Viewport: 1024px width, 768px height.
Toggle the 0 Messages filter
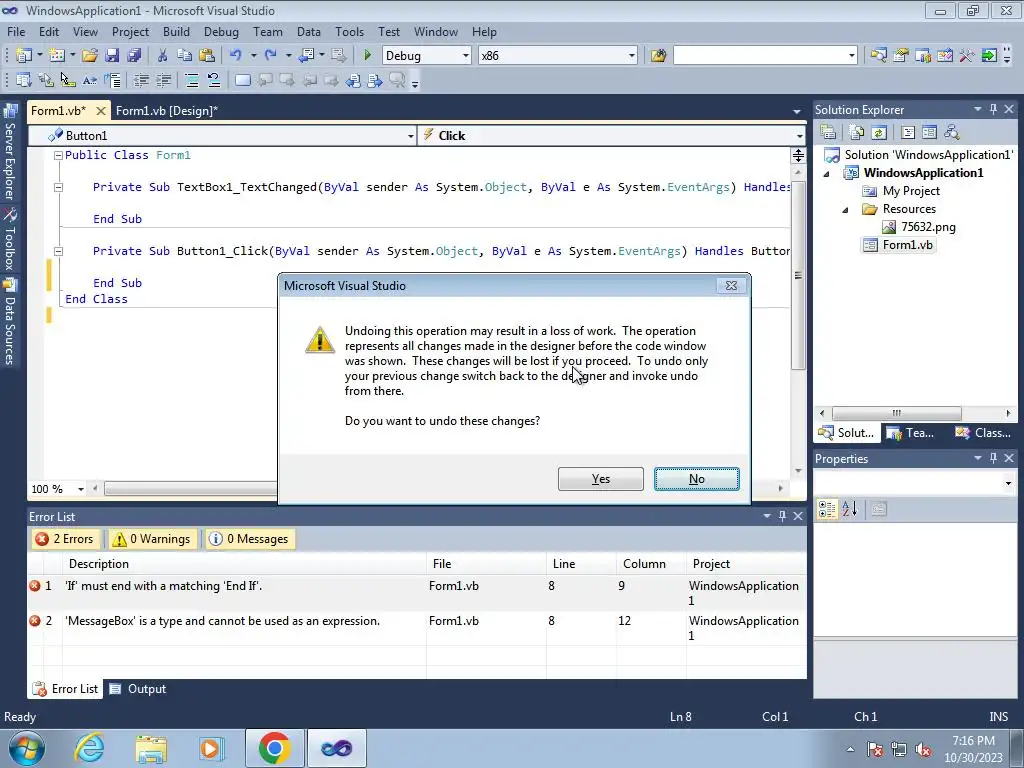pyautogui.click(x=249, y=539)
